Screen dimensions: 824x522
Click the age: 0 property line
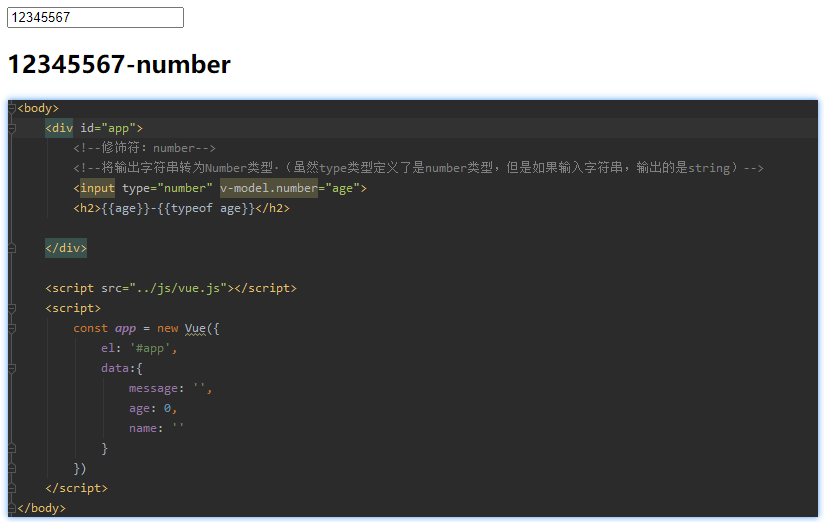[153, 408]
